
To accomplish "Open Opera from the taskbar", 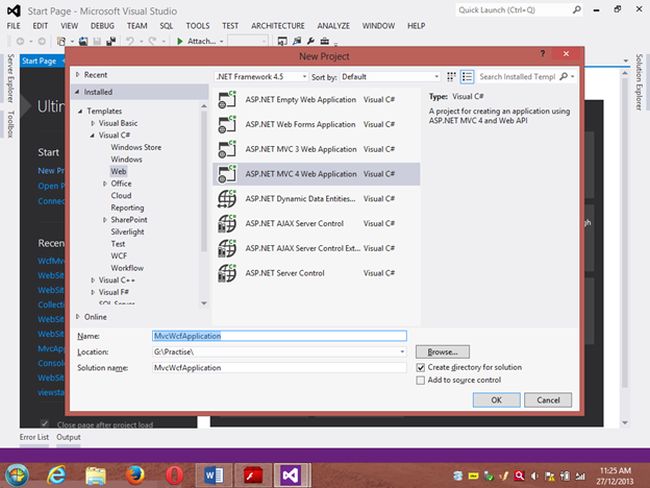I will tap(175, 475).
